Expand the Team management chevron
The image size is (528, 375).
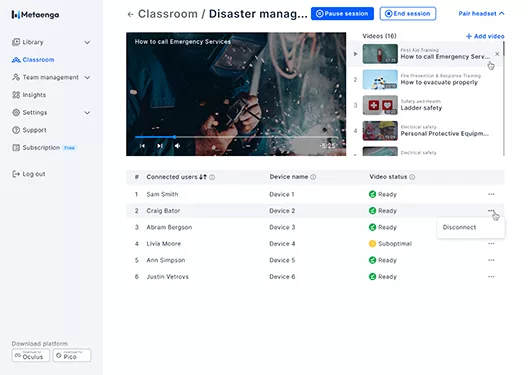pos(87,77)
